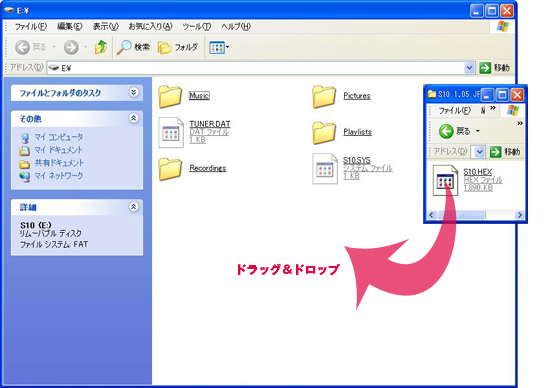The width and height of the screenshot is (550, 388).
Task: Open Edit (編集) menu
Action: point(69,26)
